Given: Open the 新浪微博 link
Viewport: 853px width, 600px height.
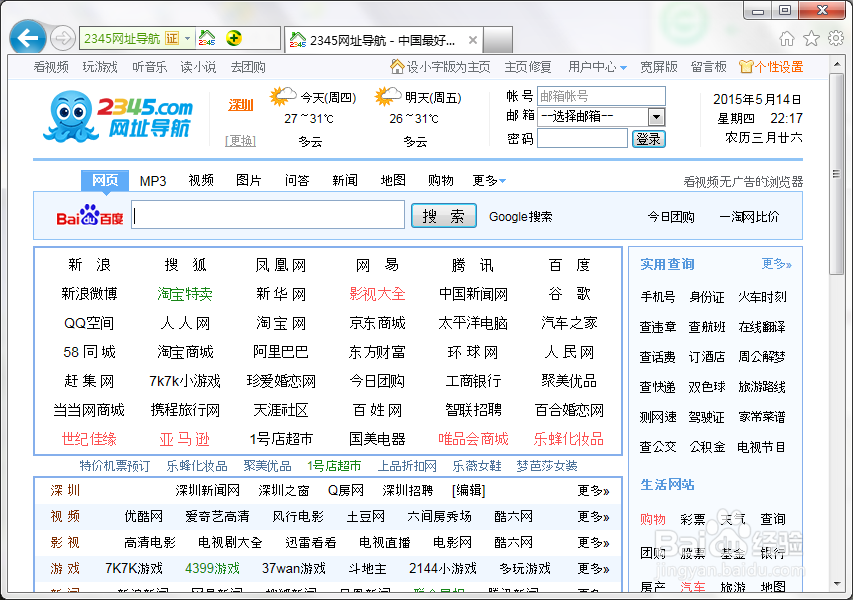Looking at the screenshot, I should [89, 294].
